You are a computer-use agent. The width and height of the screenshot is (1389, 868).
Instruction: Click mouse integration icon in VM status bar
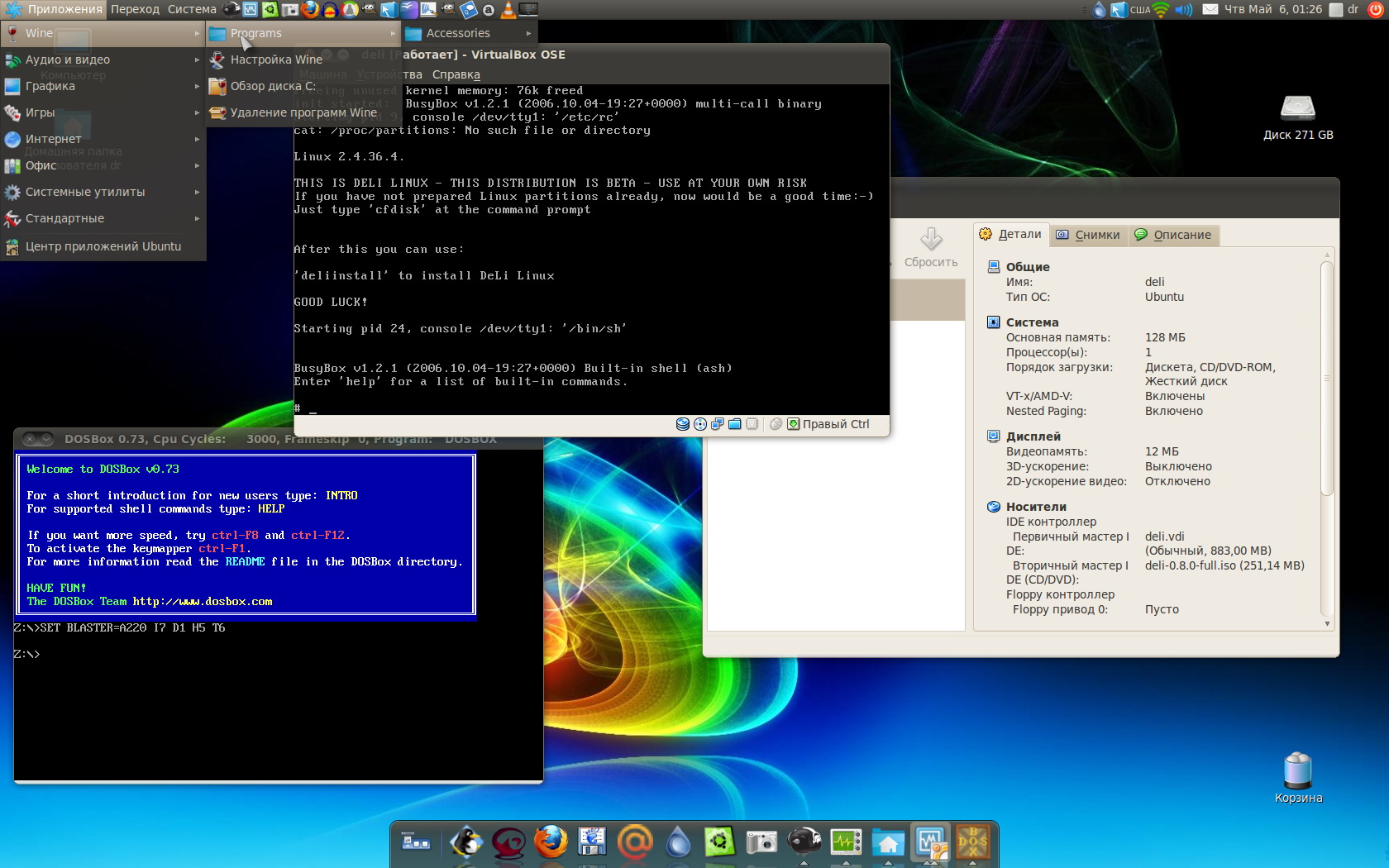click(776, 424)
